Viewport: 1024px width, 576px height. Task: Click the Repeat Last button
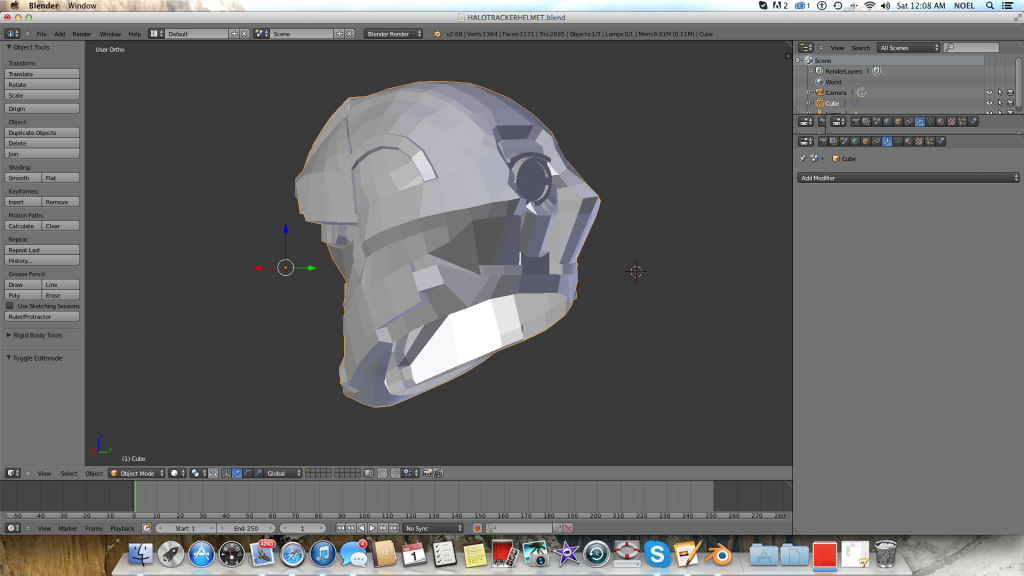click(42, 250)
